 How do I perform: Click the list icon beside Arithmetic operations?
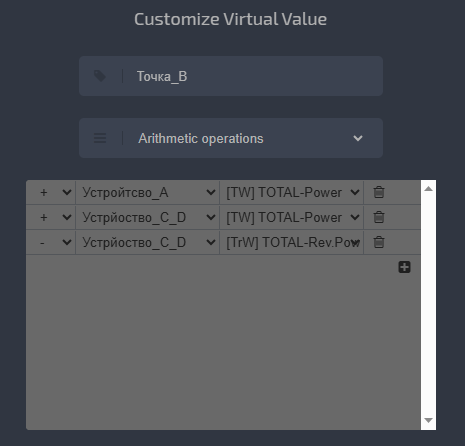100,138
